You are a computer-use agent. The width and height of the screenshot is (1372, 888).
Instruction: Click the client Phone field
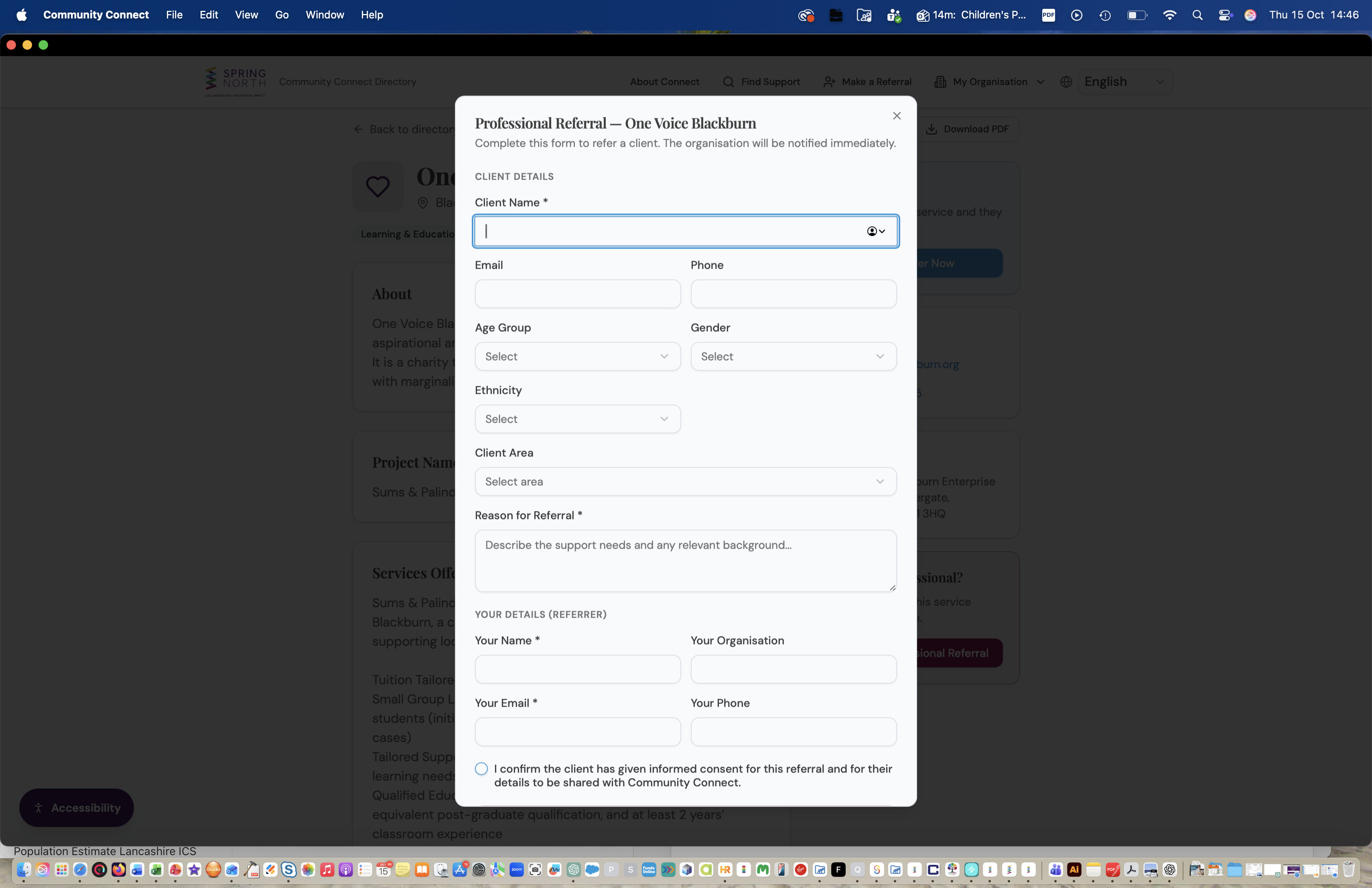click(x=793, y=294)
